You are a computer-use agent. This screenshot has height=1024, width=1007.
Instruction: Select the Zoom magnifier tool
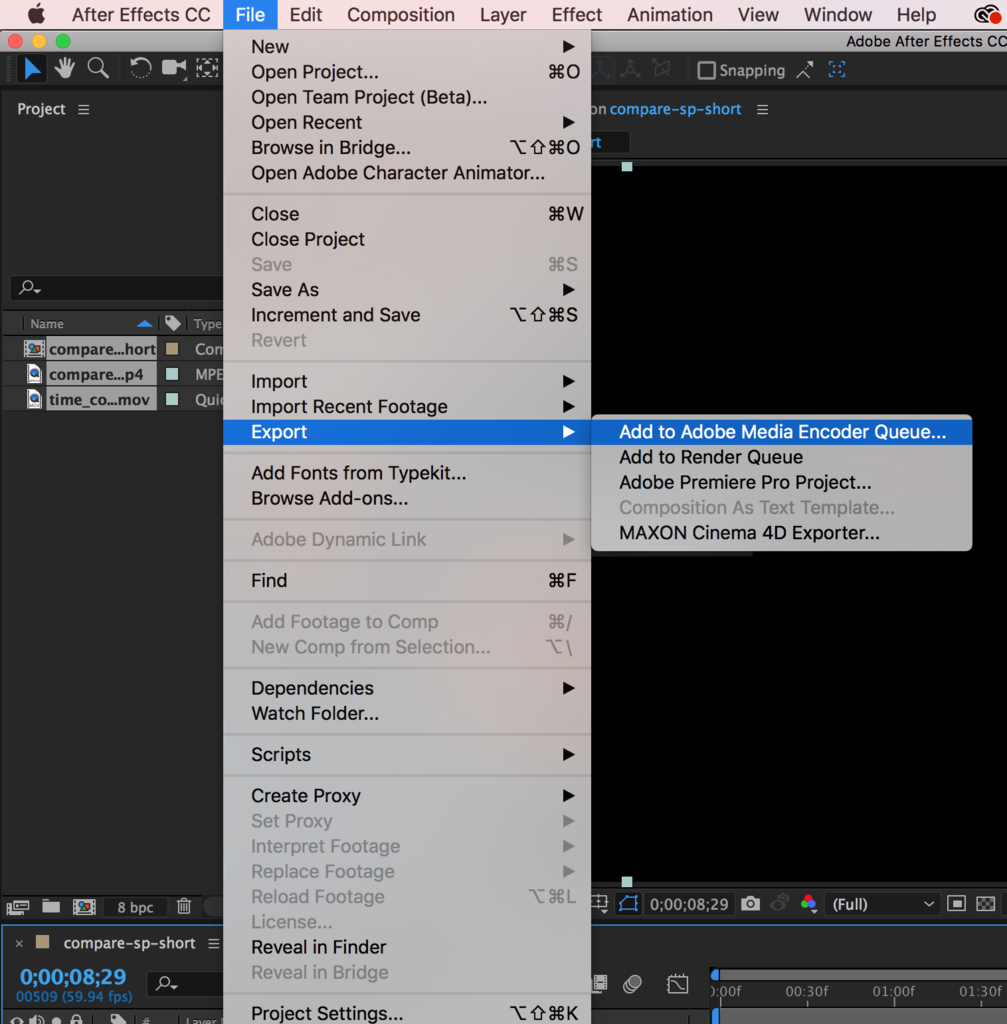tap(98, 68)
